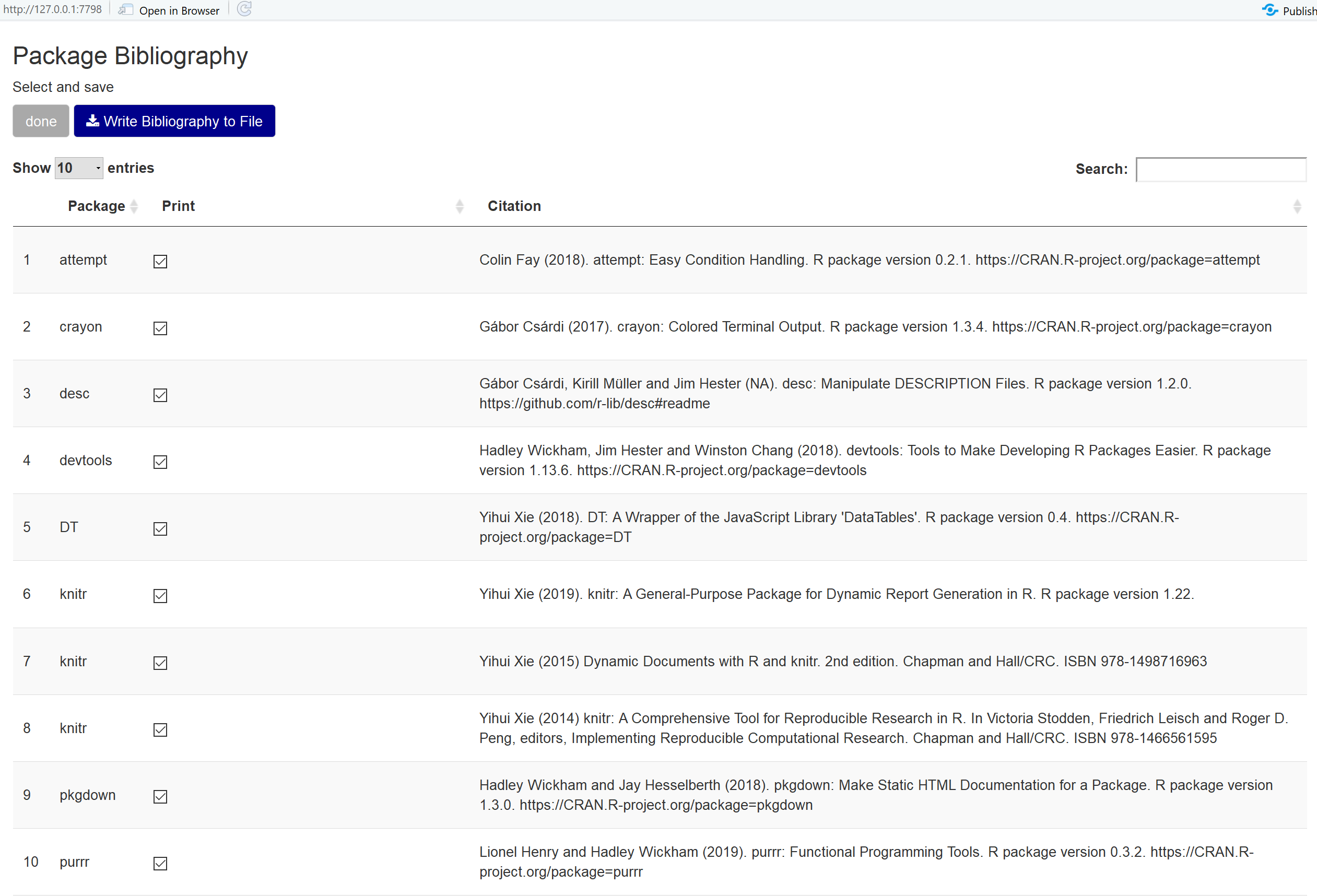Click the crayon Colored Terminal Output citation
Image resolution: width=1317 pixels, height=896 pixels.
click(x=876, y=326)
